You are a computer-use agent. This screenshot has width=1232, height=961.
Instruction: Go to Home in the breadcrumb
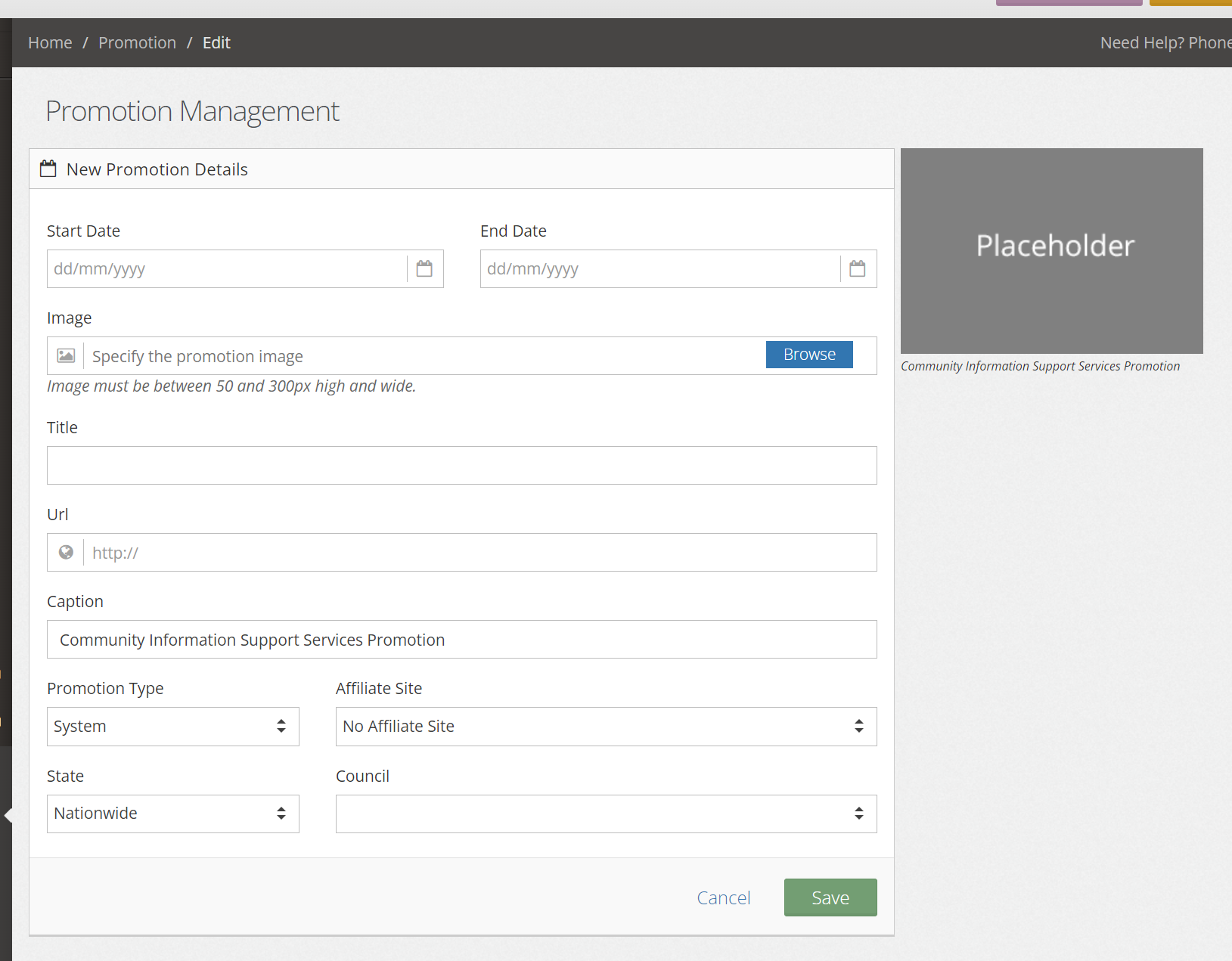50,42
